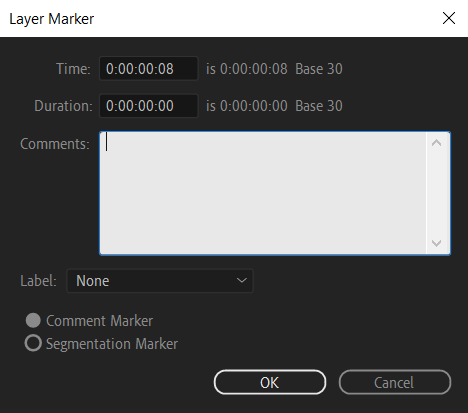Focus the Duration field showing 0:00:00:00
Image resolution: width=468 pixels, height=413 pixels.
click(x=149, y=106)
